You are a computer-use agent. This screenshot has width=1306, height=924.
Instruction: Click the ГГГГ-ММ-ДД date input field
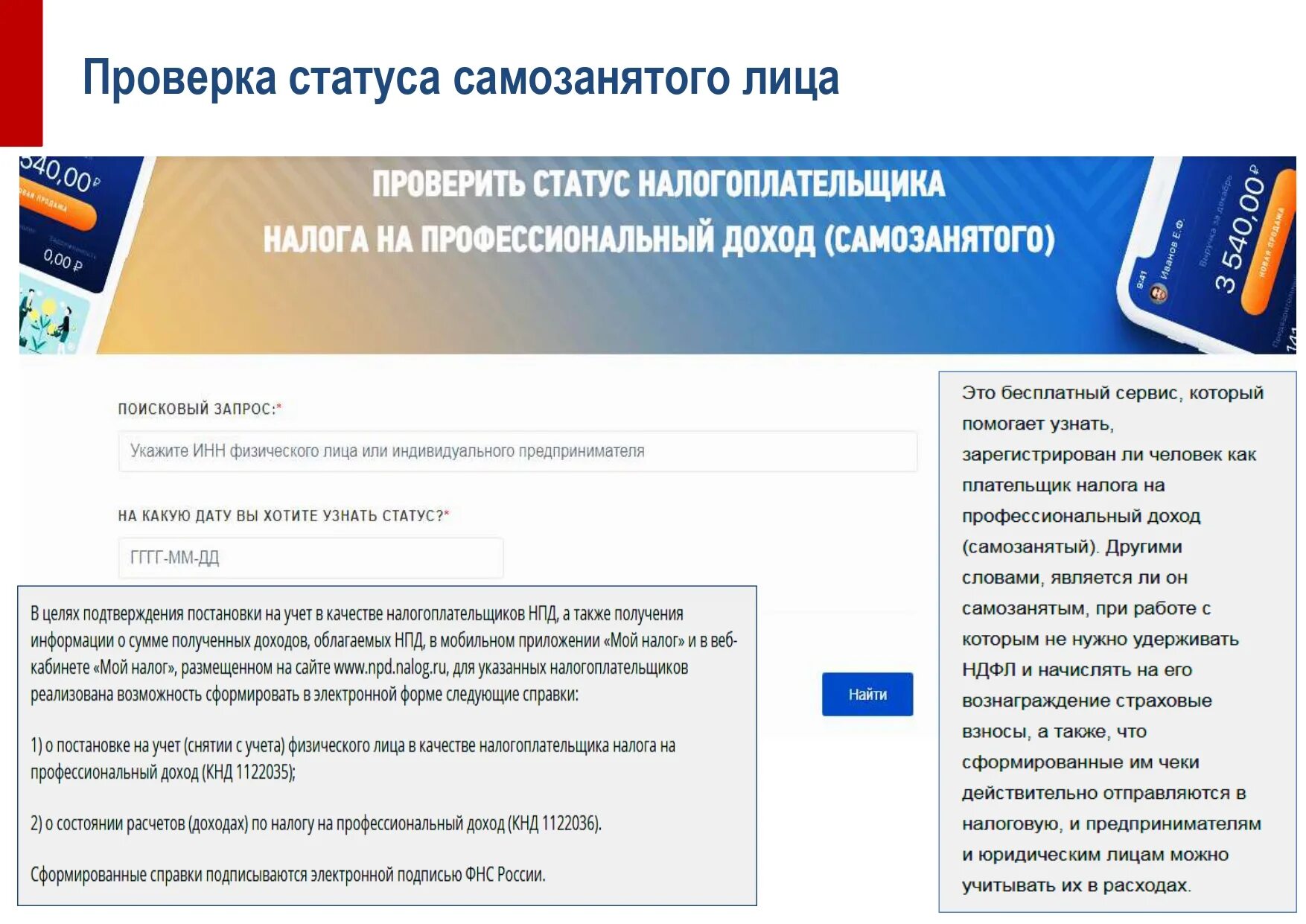pyautogui.click(x=310, y=558)
